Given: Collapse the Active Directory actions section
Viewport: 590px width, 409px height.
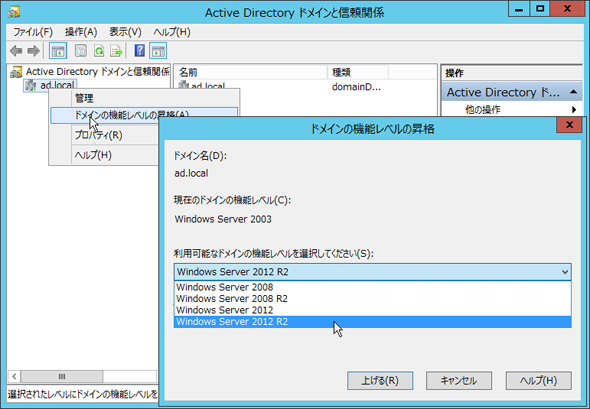Looking at the screenshot, I should (x=573, y=92).
